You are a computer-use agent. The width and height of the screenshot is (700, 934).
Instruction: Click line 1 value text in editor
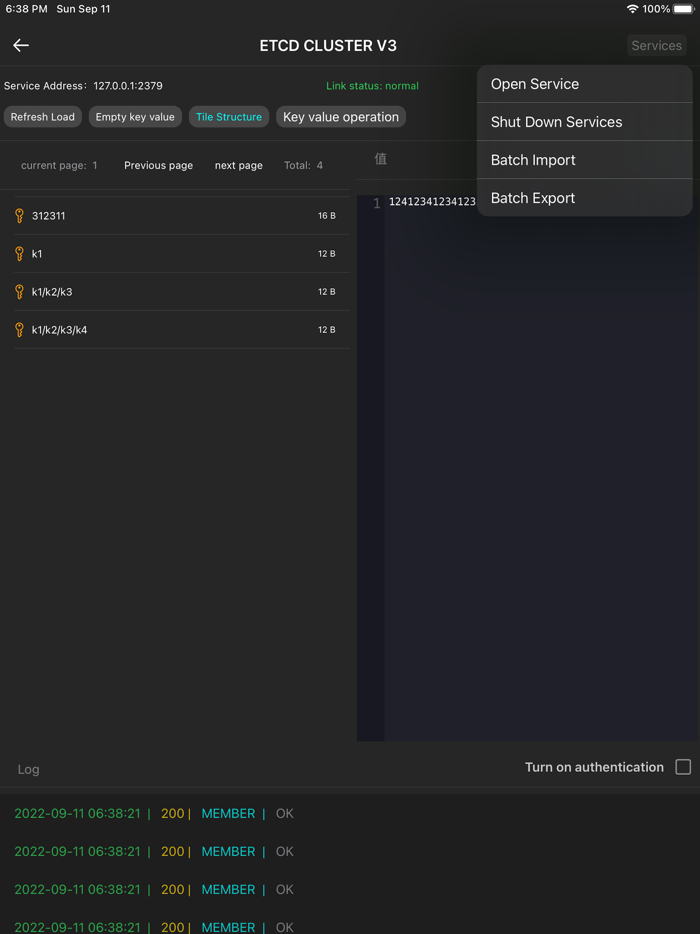coord(433,201)
